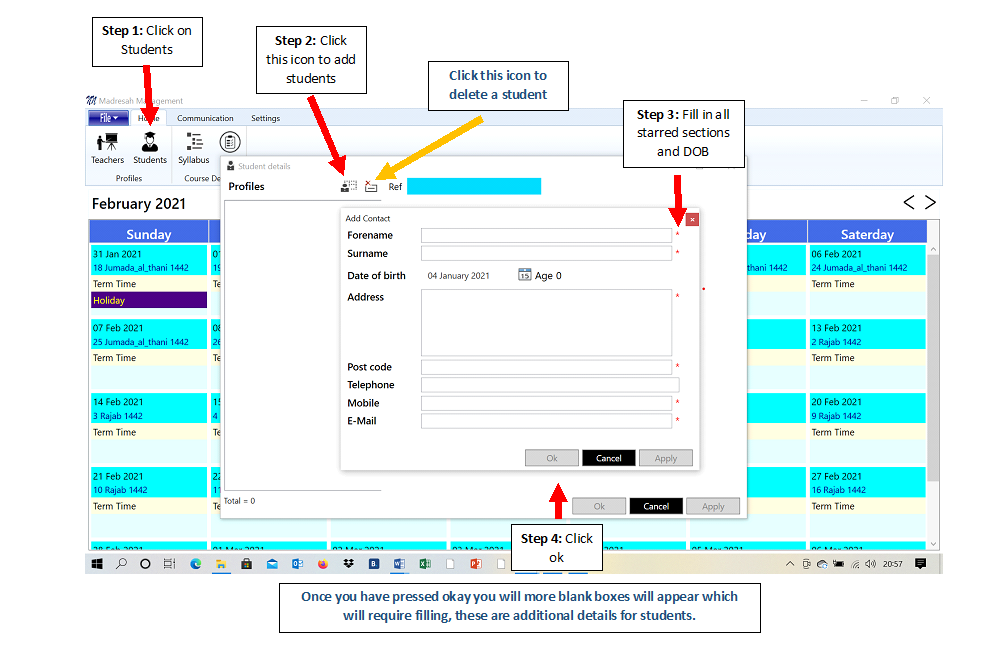Go to previous month with left arrow
Viewport: 1003px width, 652px height.
tap(908, 202)
